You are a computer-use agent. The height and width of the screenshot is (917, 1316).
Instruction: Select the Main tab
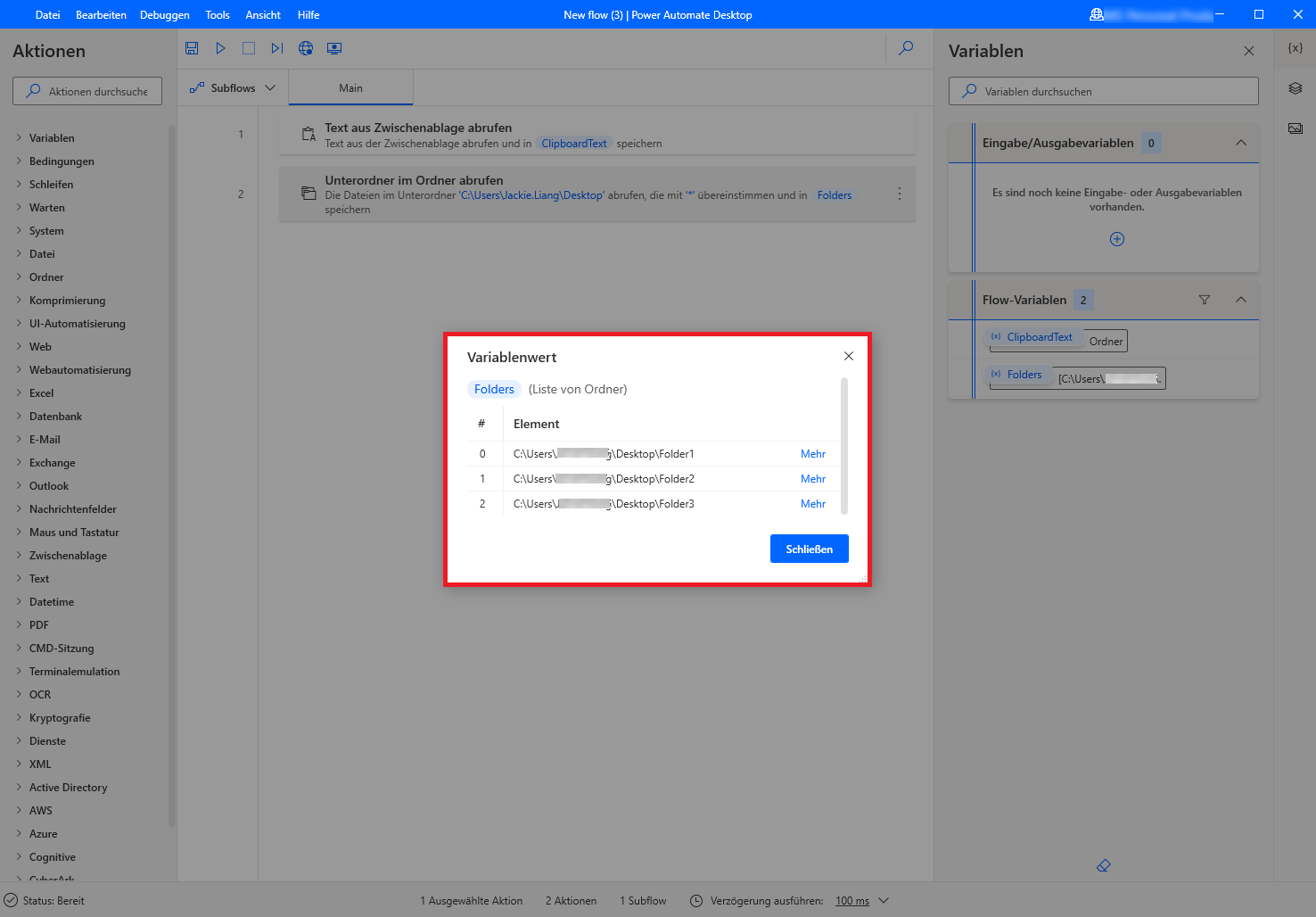click(350, 88)
